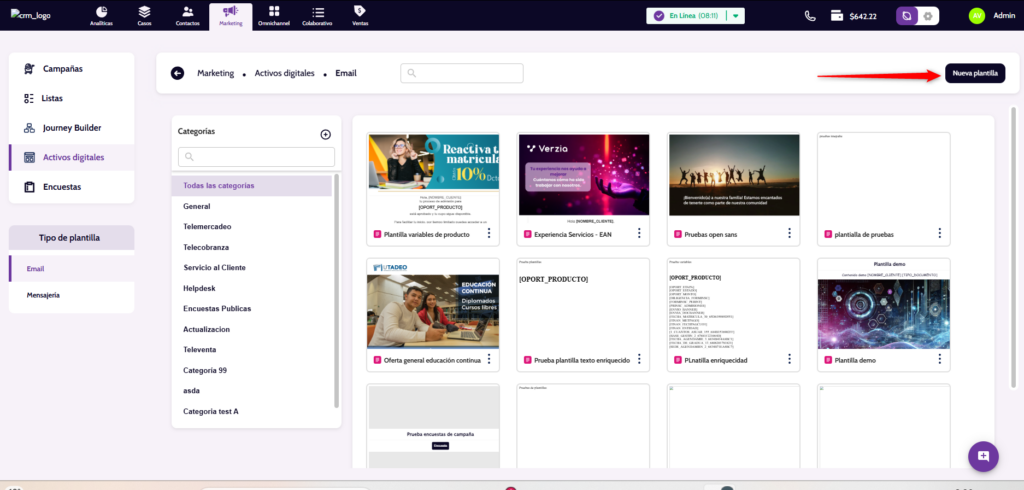Click the Nueva plantilla button
Image resolution: width=1024 pixels, height=490 pixels.
click(x=975, y=73)
